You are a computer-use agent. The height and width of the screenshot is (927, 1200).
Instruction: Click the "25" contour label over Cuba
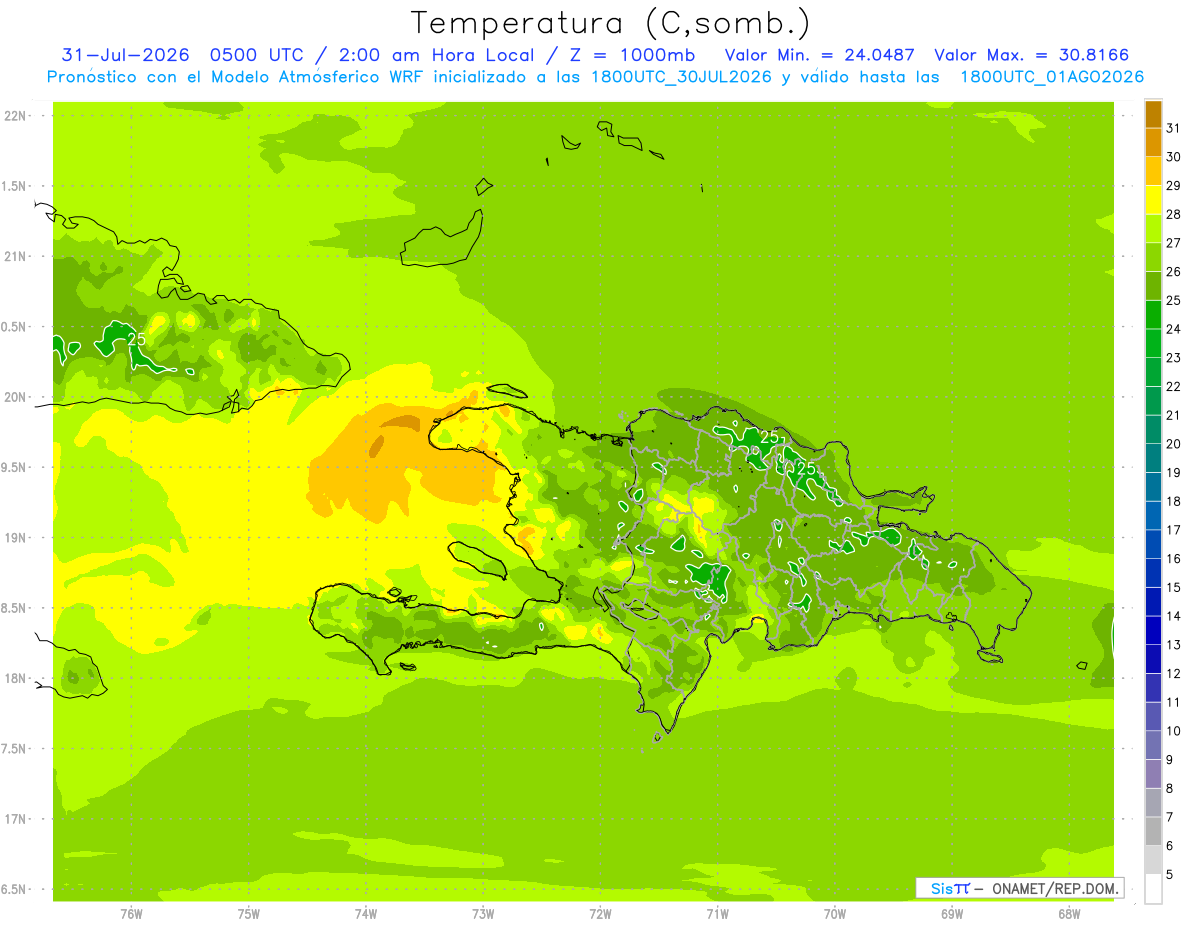pyautogui.click(x=137, y=339)
